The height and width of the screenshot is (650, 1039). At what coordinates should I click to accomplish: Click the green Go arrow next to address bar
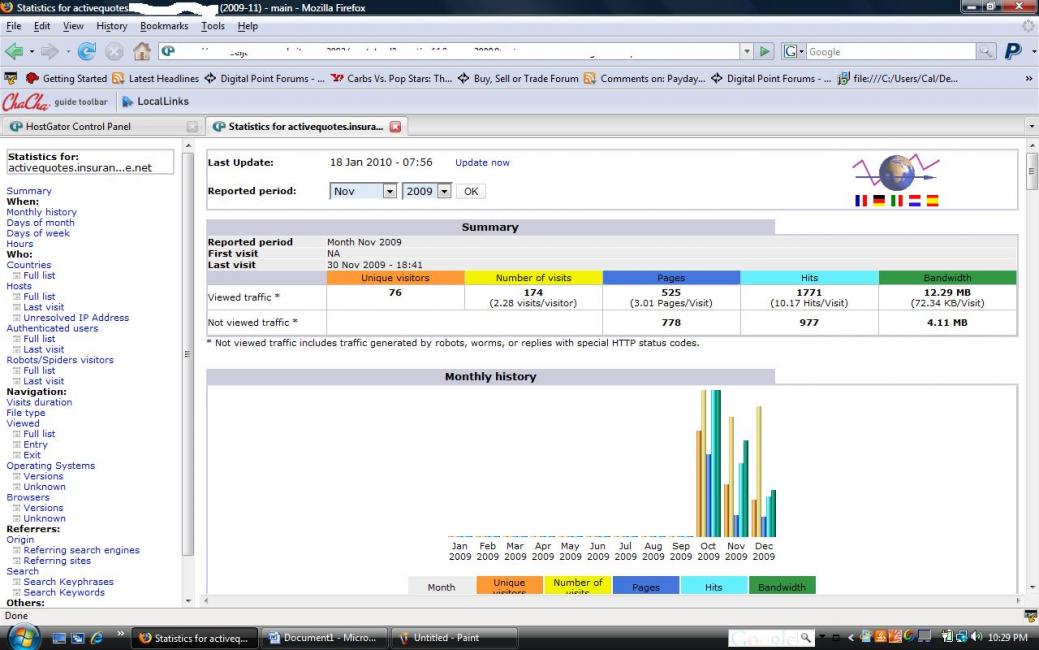765,51
